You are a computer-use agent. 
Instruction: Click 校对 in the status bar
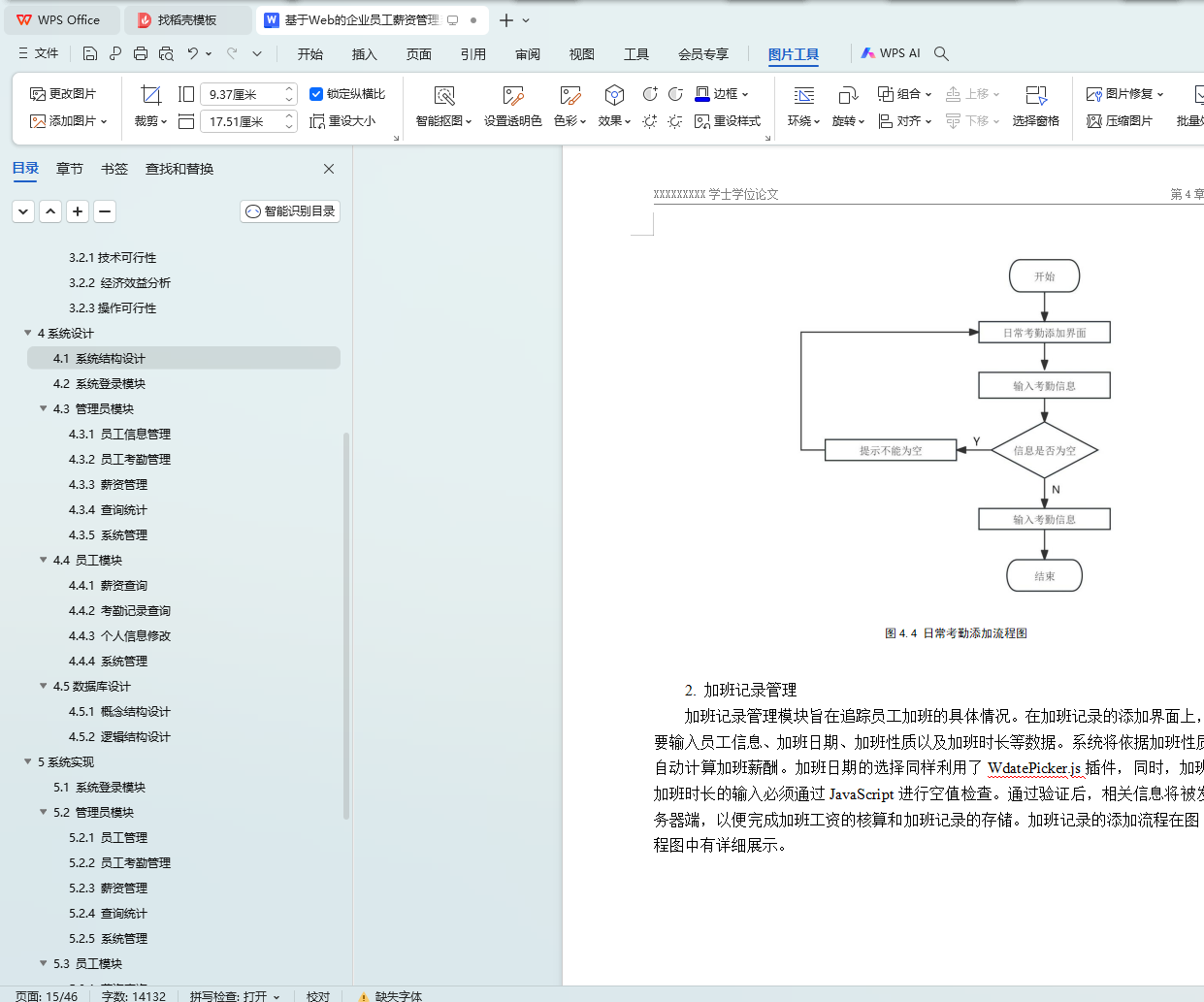click(x=318, y=995)
